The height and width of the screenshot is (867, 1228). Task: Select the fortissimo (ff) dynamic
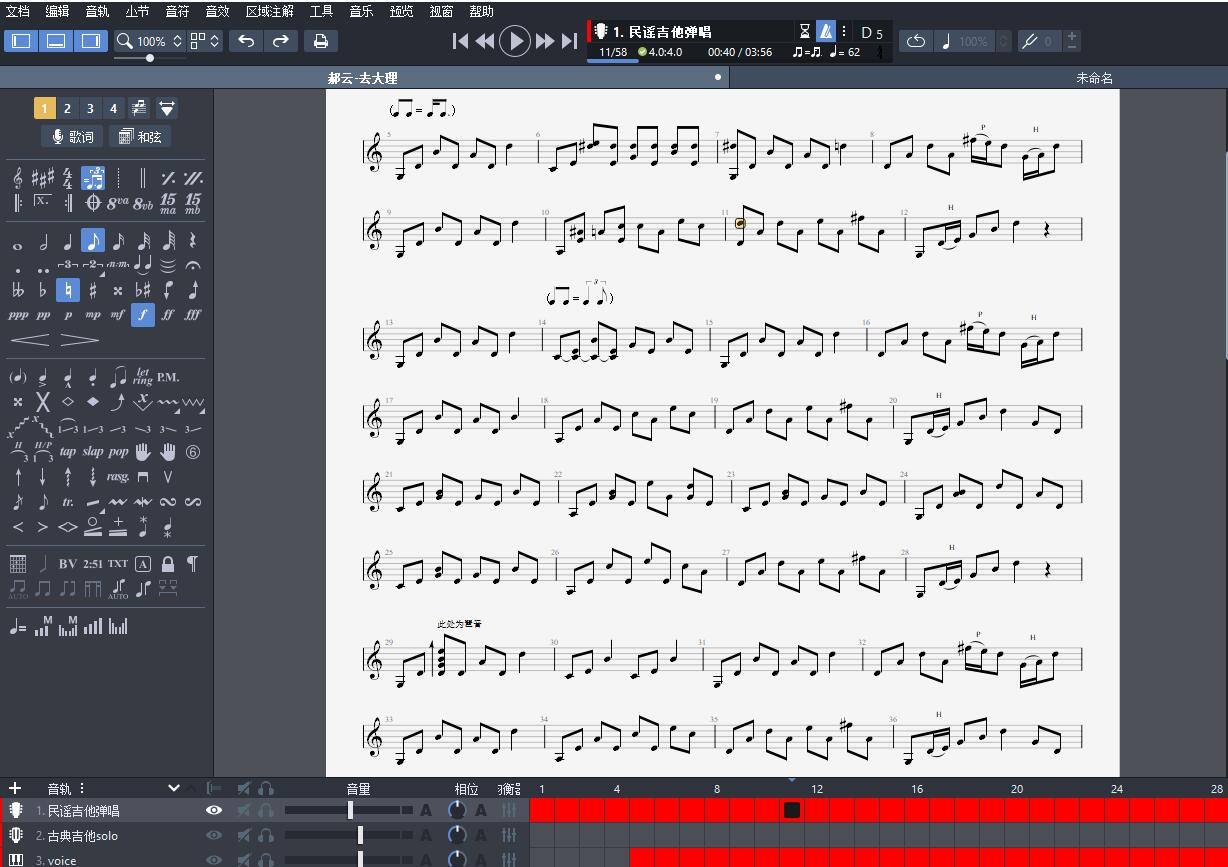tap(167, 314)
